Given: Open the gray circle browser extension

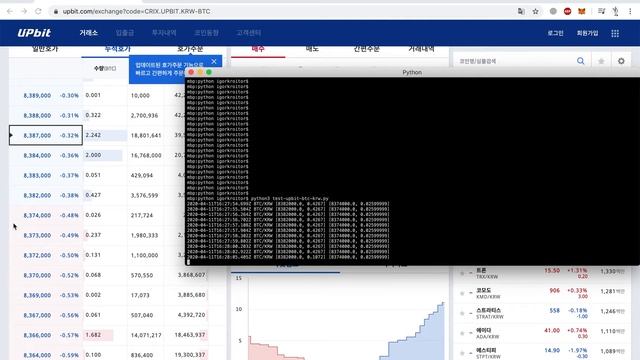Looking at the screenshot, I should (553, 11).
